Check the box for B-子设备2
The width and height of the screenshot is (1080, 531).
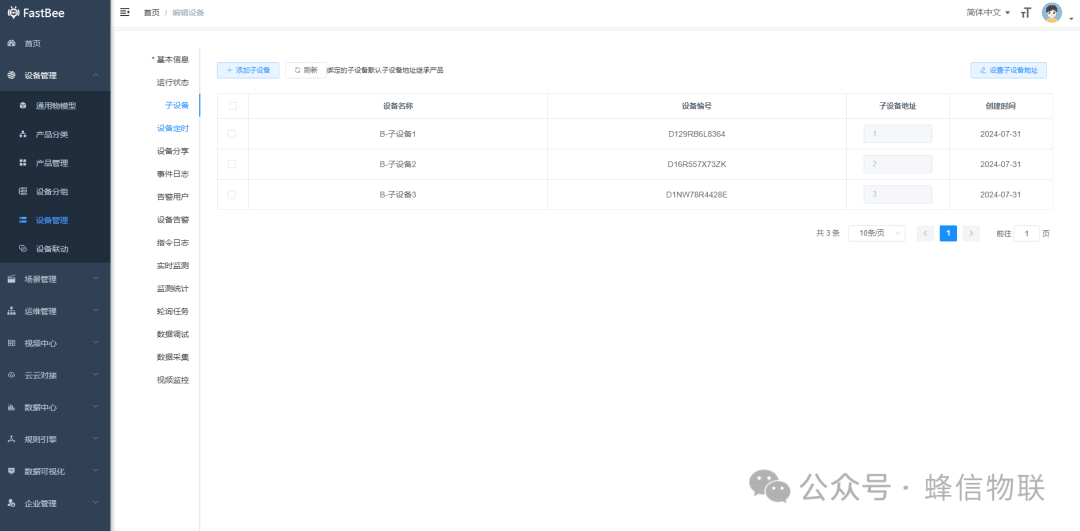(232, 164)
